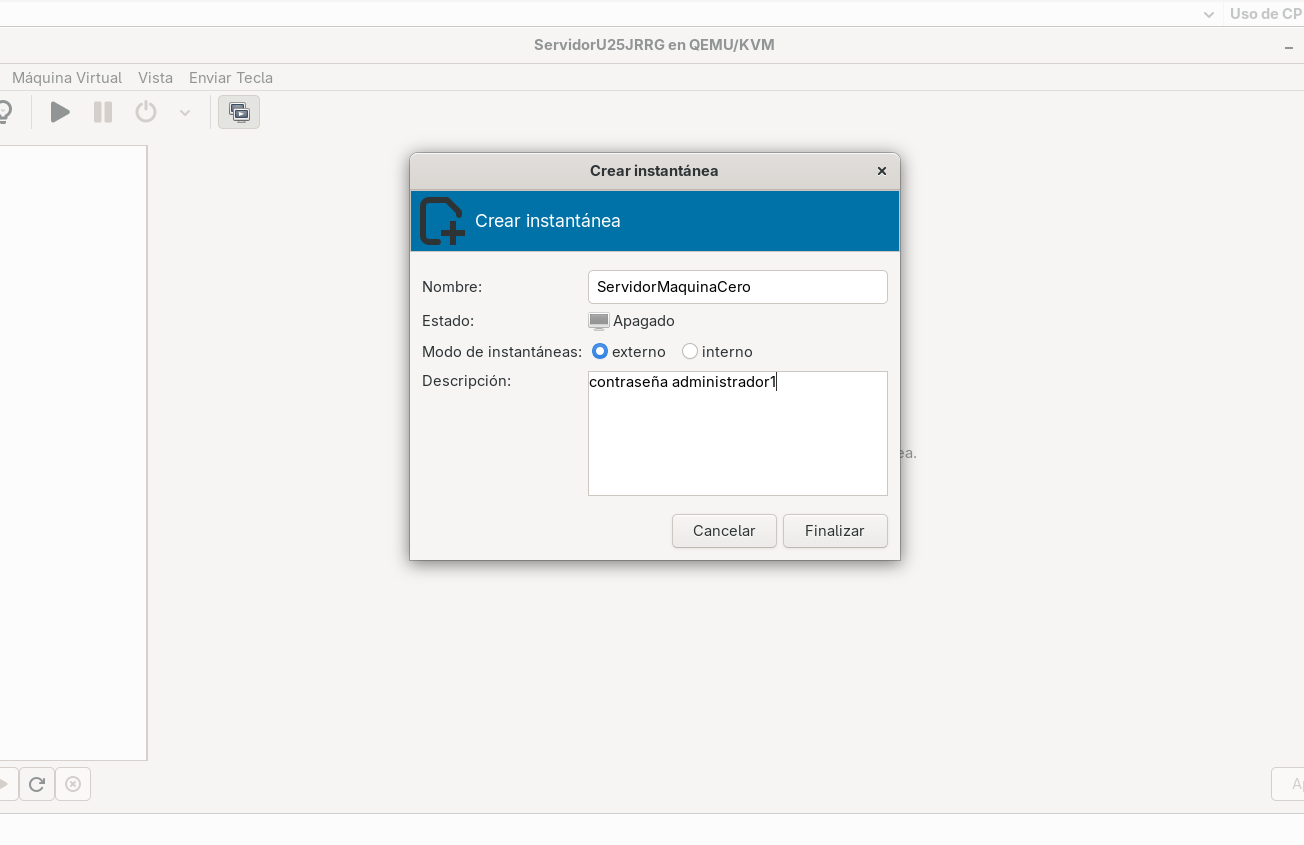
Task: Close the Crear instantánea dialog
Action: 882,171
